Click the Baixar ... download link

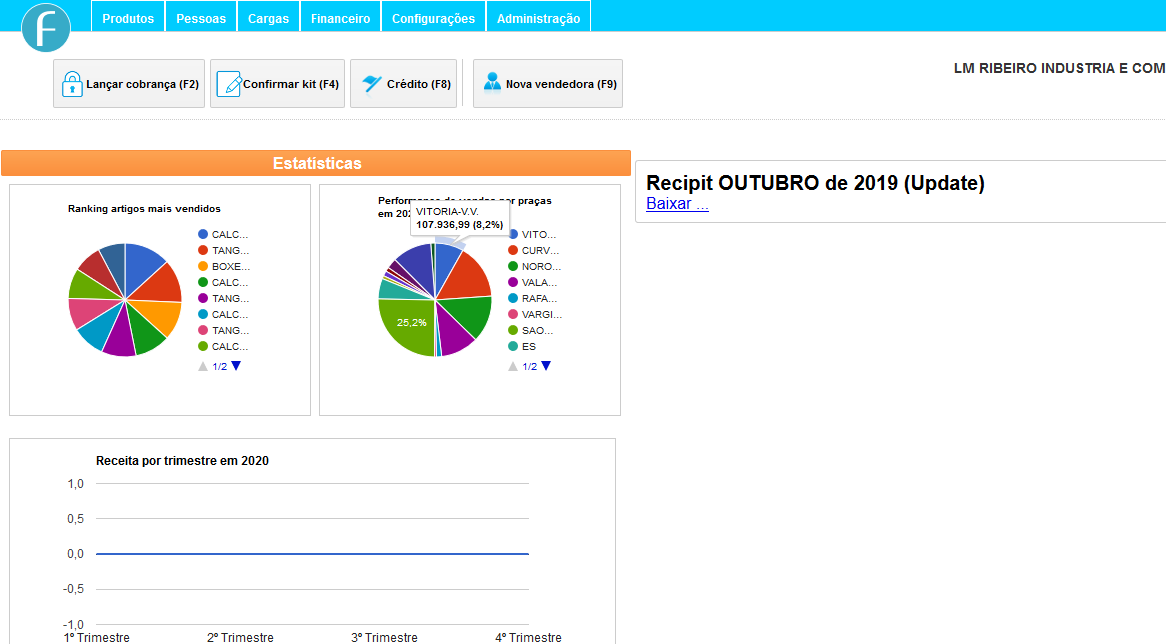click(677, 204)
